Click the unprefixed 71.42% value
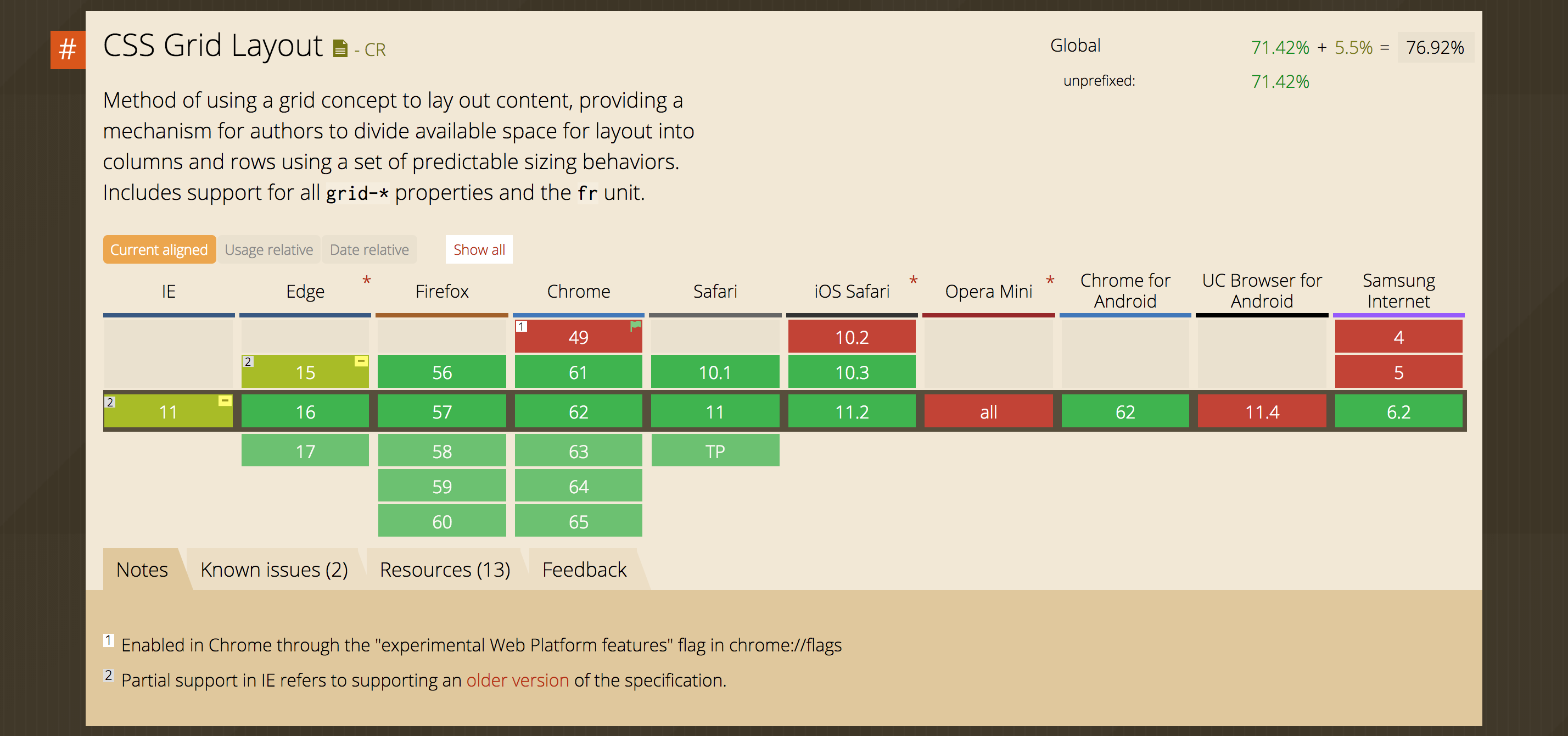 [1280, 82]
